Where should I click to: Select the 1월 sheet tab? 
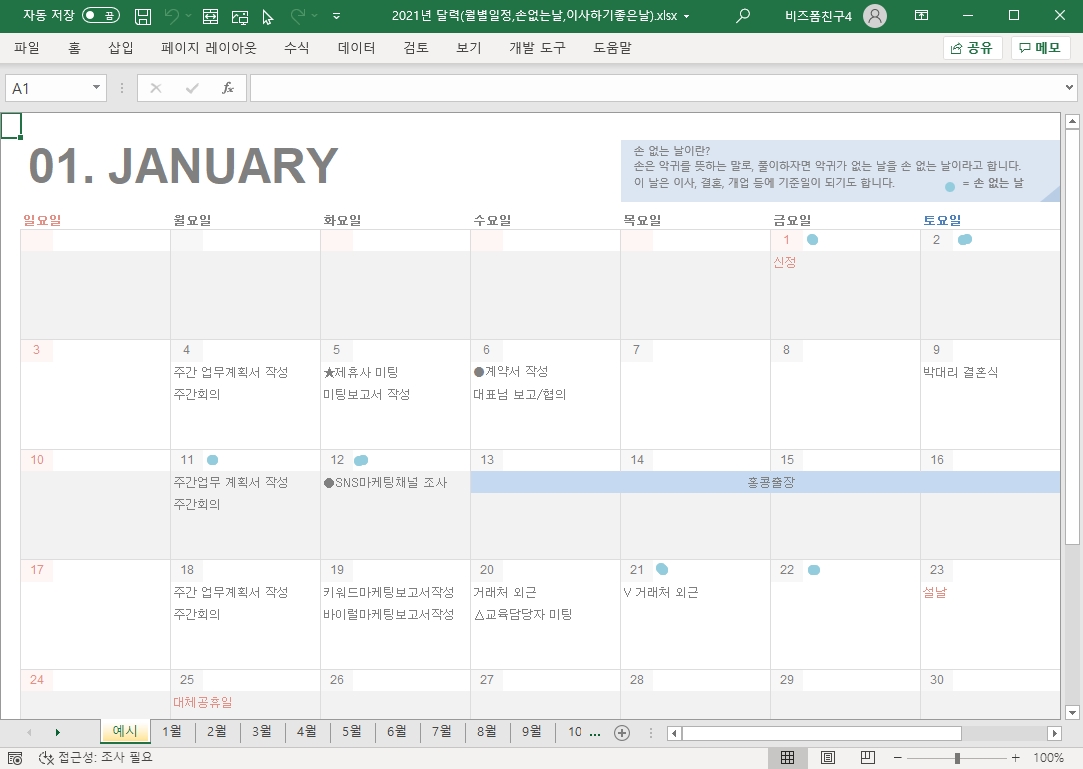(172, 732)
